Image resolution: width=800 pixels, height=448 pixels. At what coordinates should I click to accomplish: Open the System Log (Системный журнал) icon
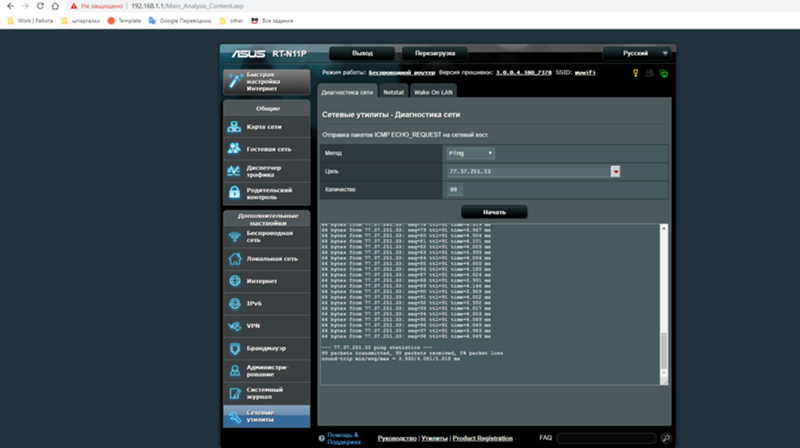click(235, 393)
